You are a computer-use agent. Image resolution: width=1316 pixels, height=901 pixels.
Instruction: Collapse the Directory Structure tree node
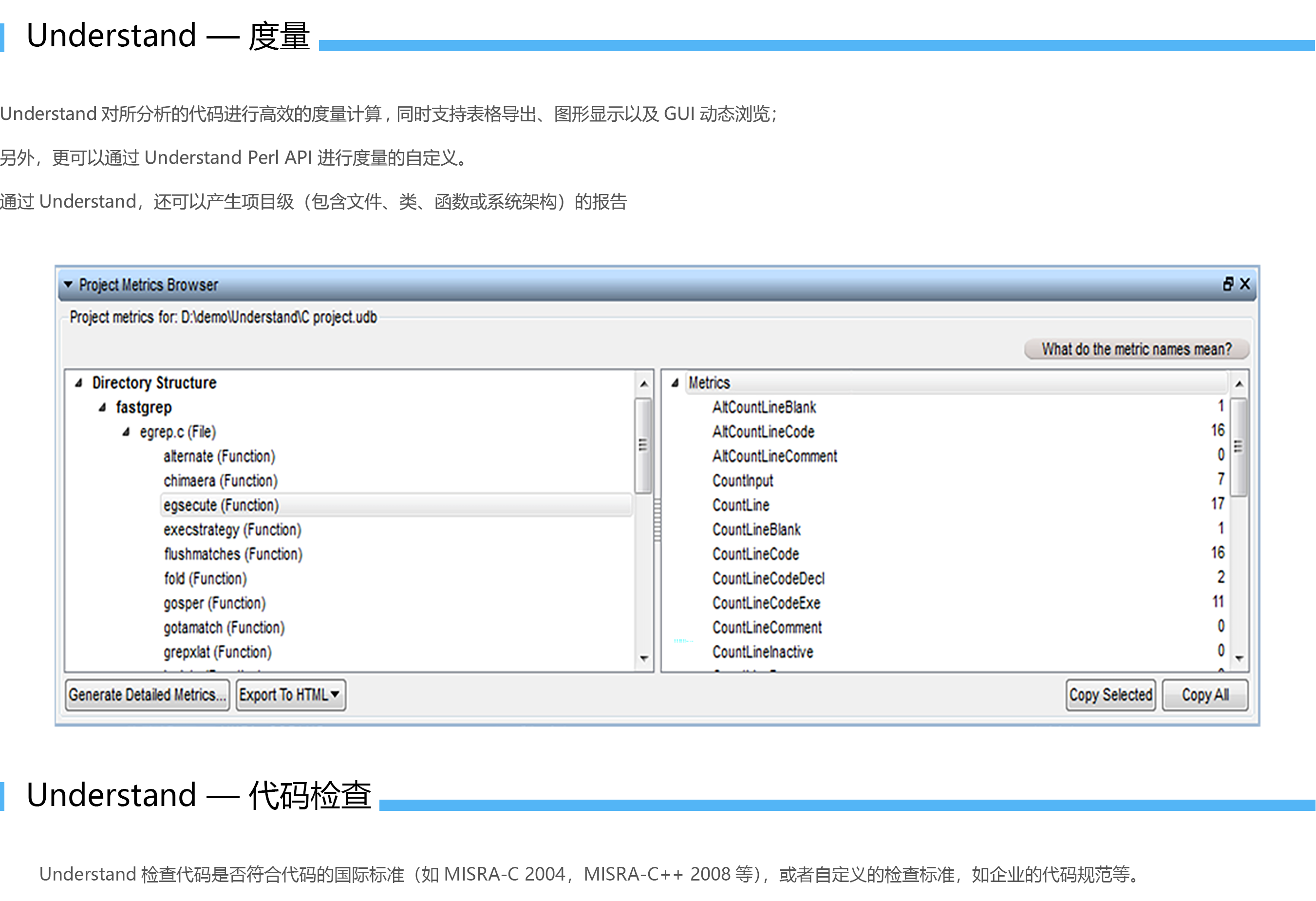point(79,383)
